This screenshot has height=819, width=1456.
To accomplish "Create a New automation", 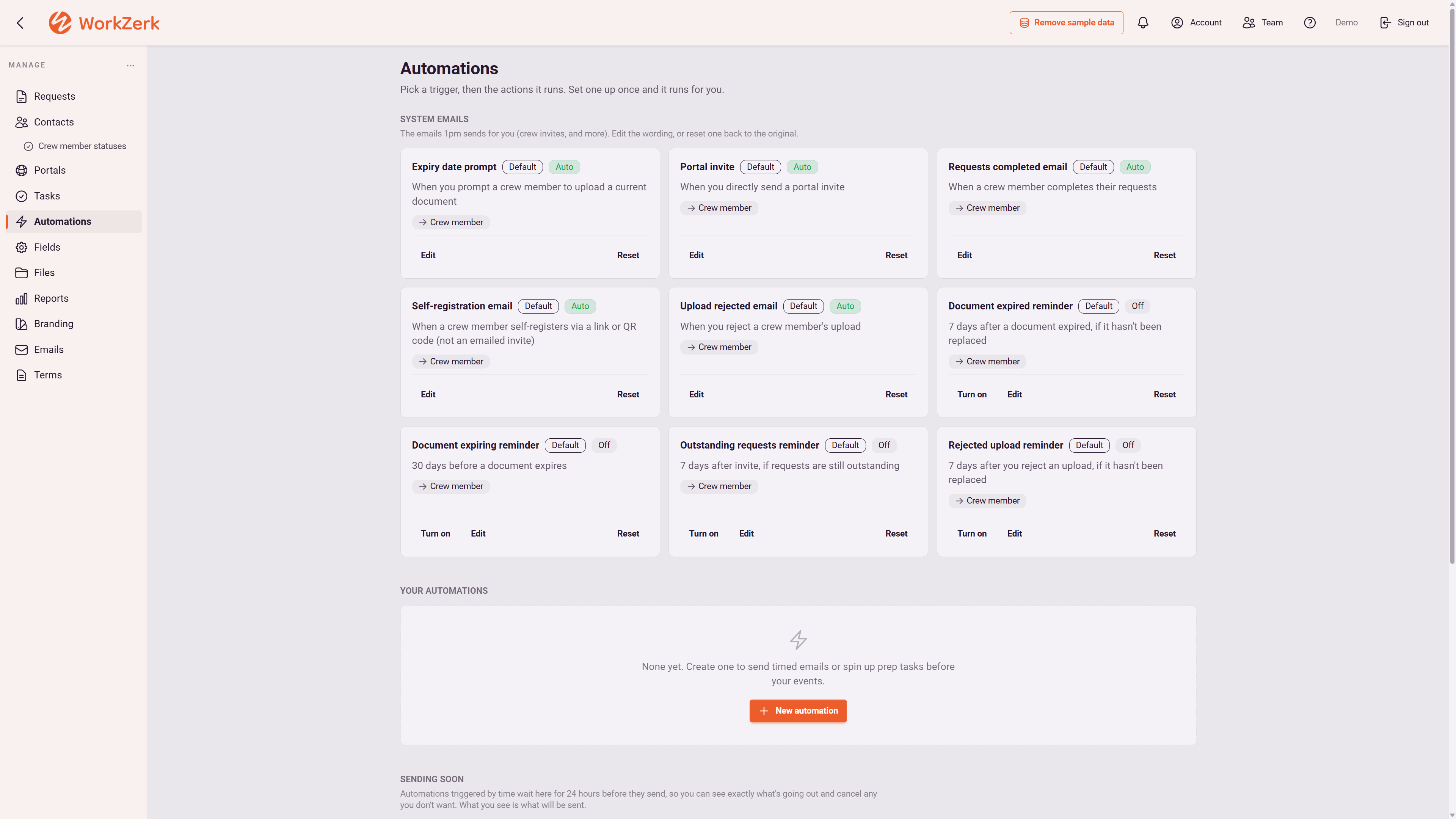I will point(798,711).
